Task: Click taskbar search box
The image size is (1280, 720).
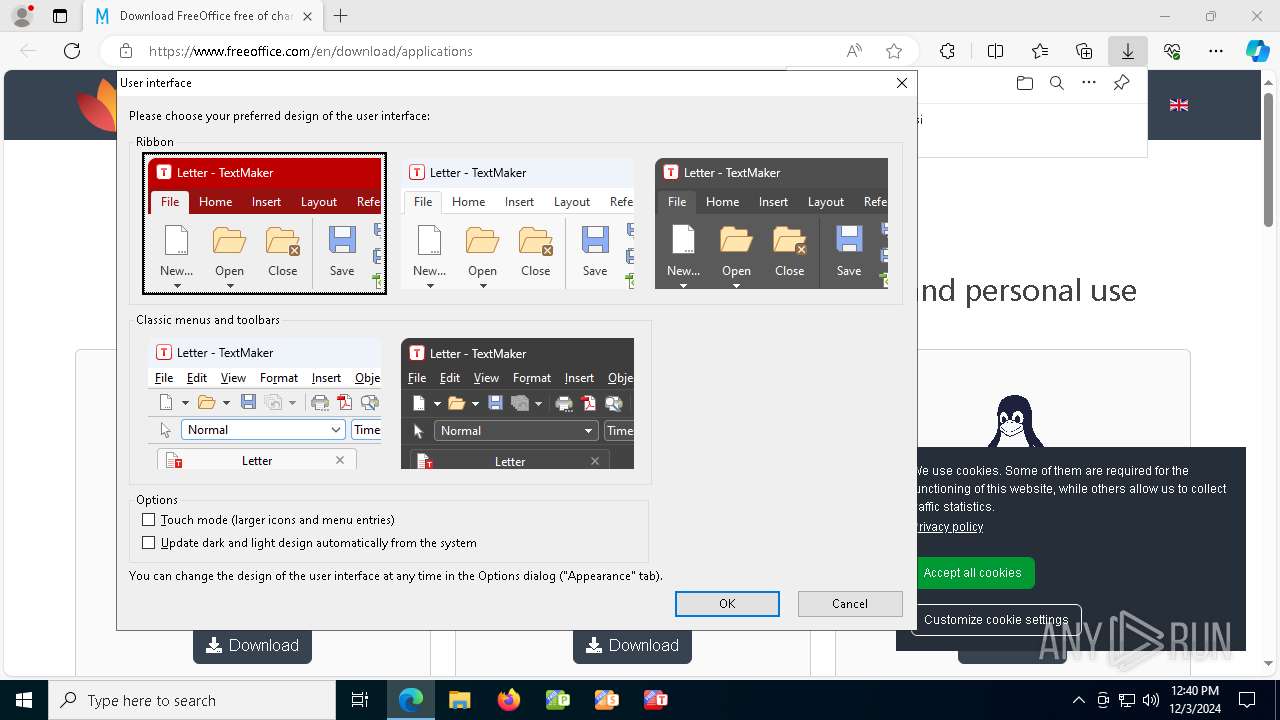Action: [x=192, y=700]
